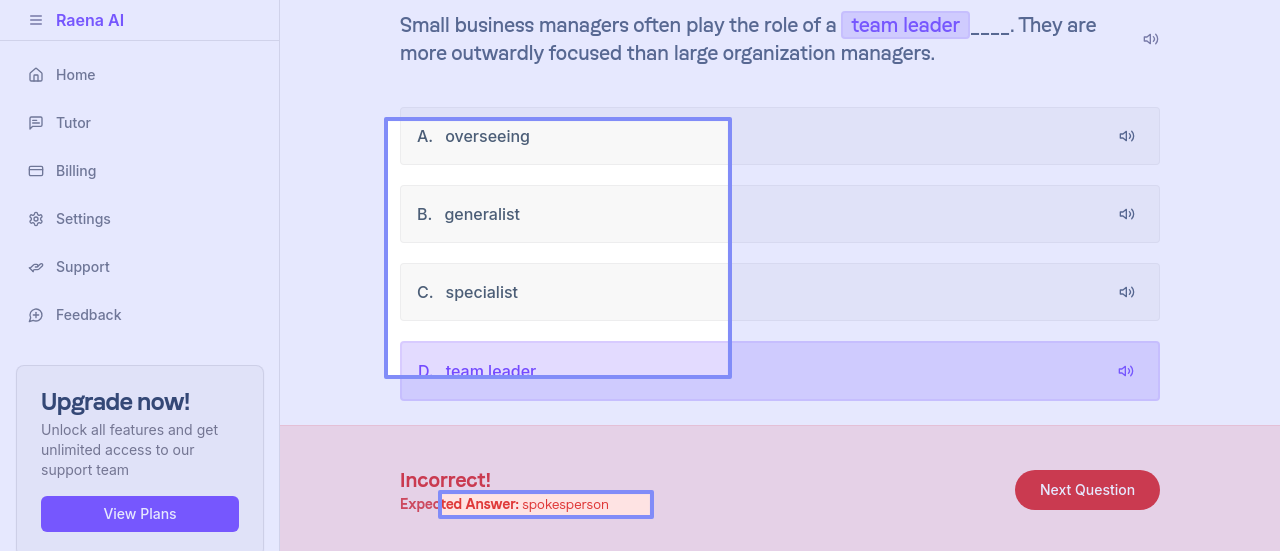This screenshot has height=551, width=1280.
Task: Click the Support handshake icon
Action: coord(36,267)
